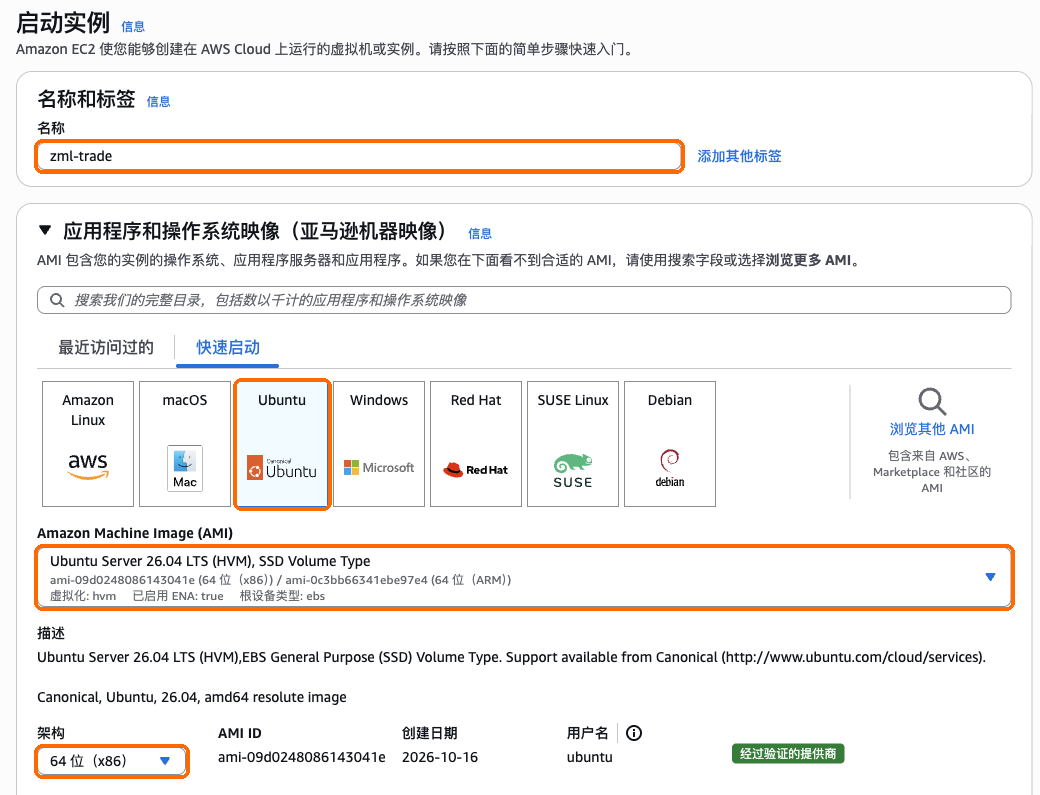The width and height of the screenshot is (1040, 795).
Task: Open the Amazon Machine Image dropdown
Action: click(x=524, y=578)
